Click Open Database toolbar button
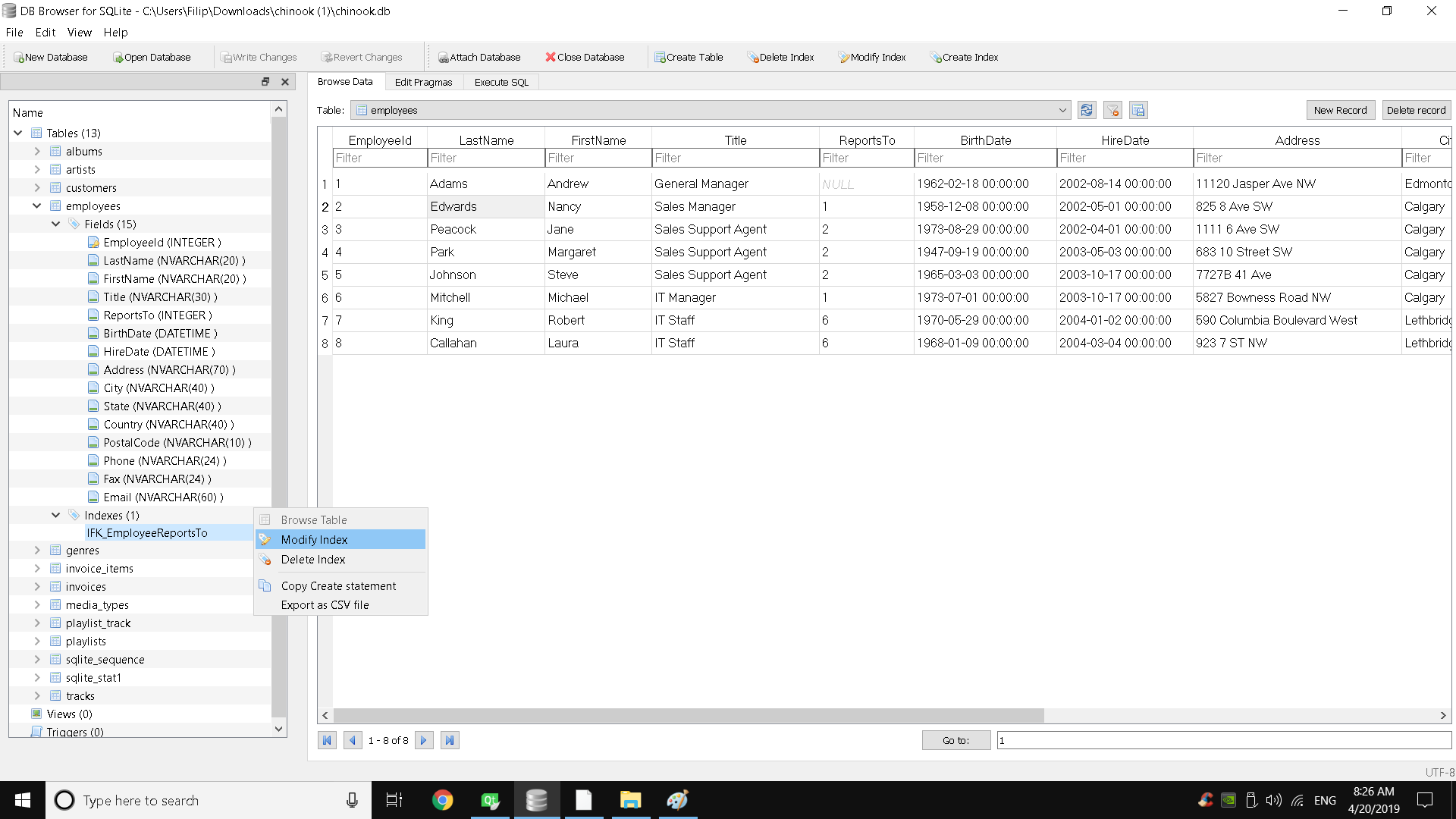1456x819 pixels. point(152,57)
